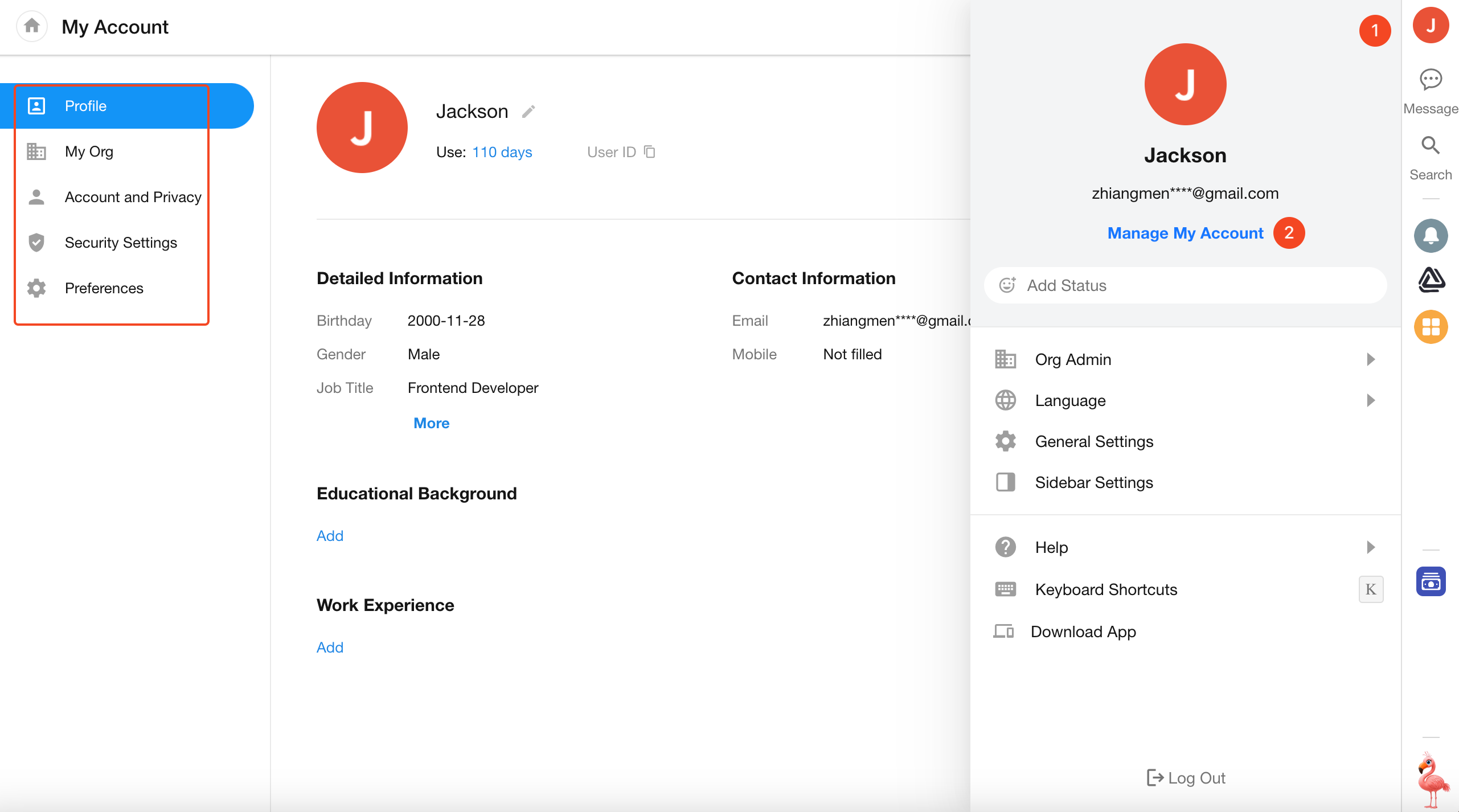Viewport: 1459px width, 812px height.
Task: Expand the Help submenu arrow
Action: (1371, 547)
